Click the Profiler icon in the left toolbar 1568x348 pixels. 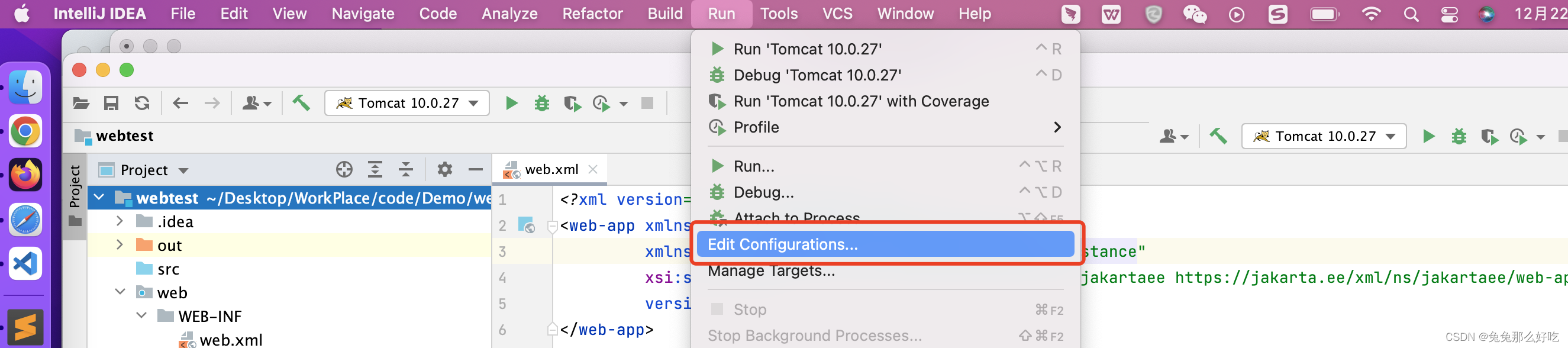[601, 104]
